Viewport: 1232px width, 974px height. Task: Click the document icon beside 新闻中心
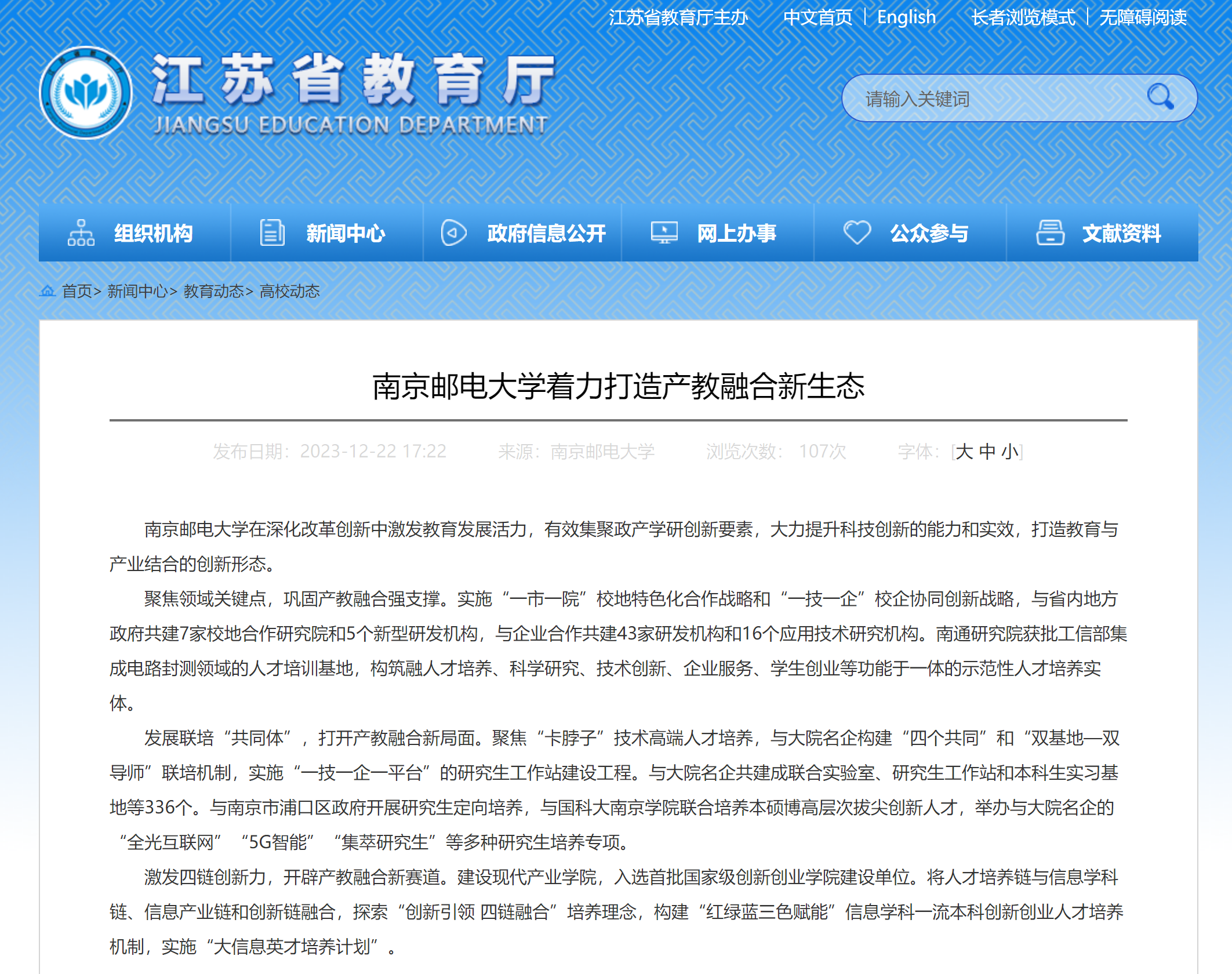pyautogui.click(x=272, y=232)
